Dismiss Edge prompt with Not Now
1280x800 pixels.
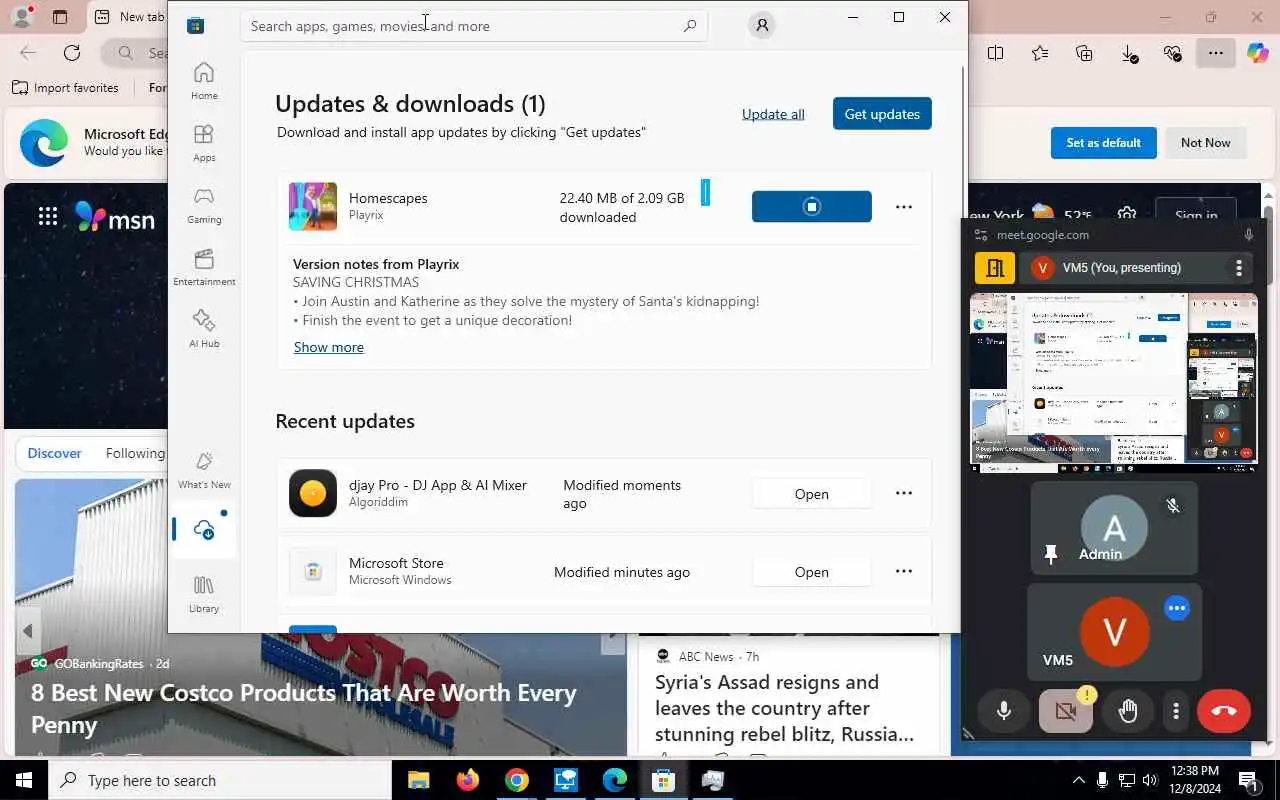[1205, 143]
